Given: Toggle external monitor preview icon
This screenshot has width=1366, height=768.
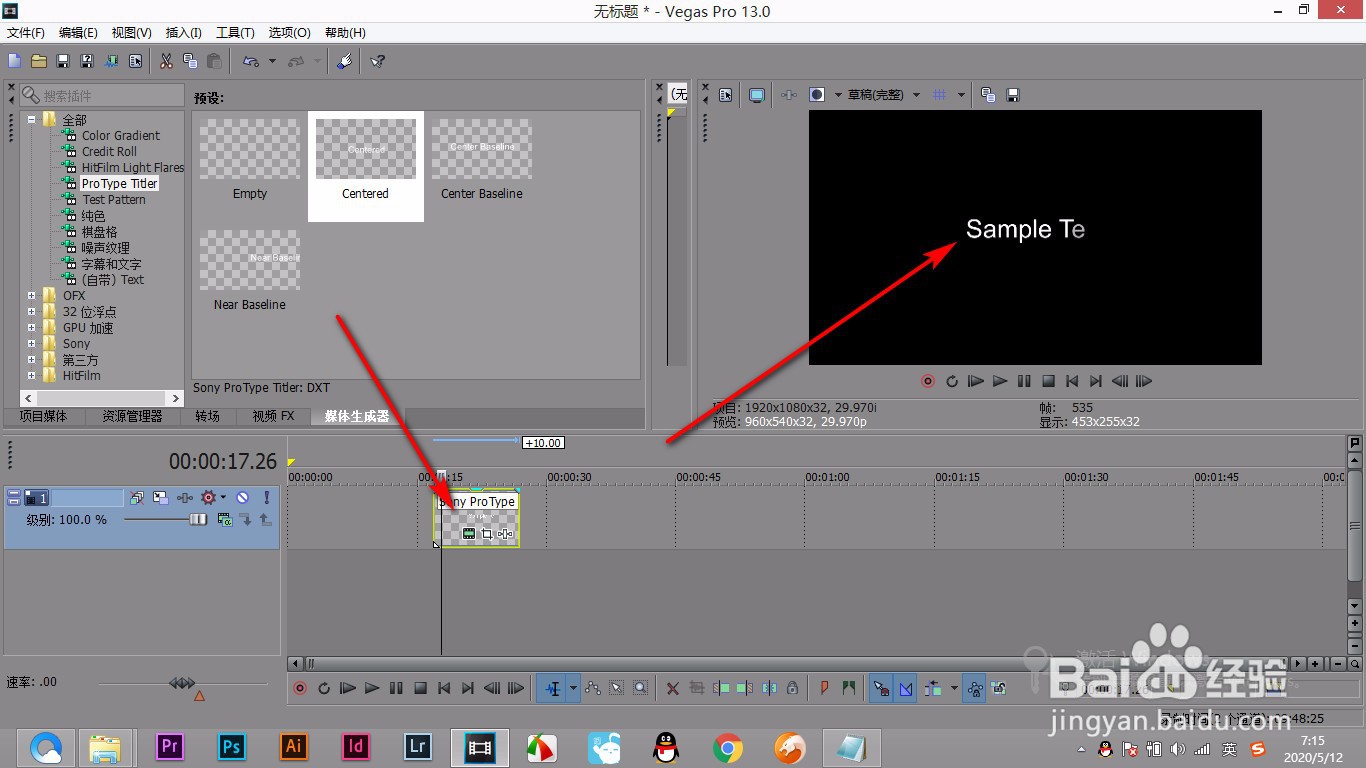Looking at the screenshot, I should 757,95.
